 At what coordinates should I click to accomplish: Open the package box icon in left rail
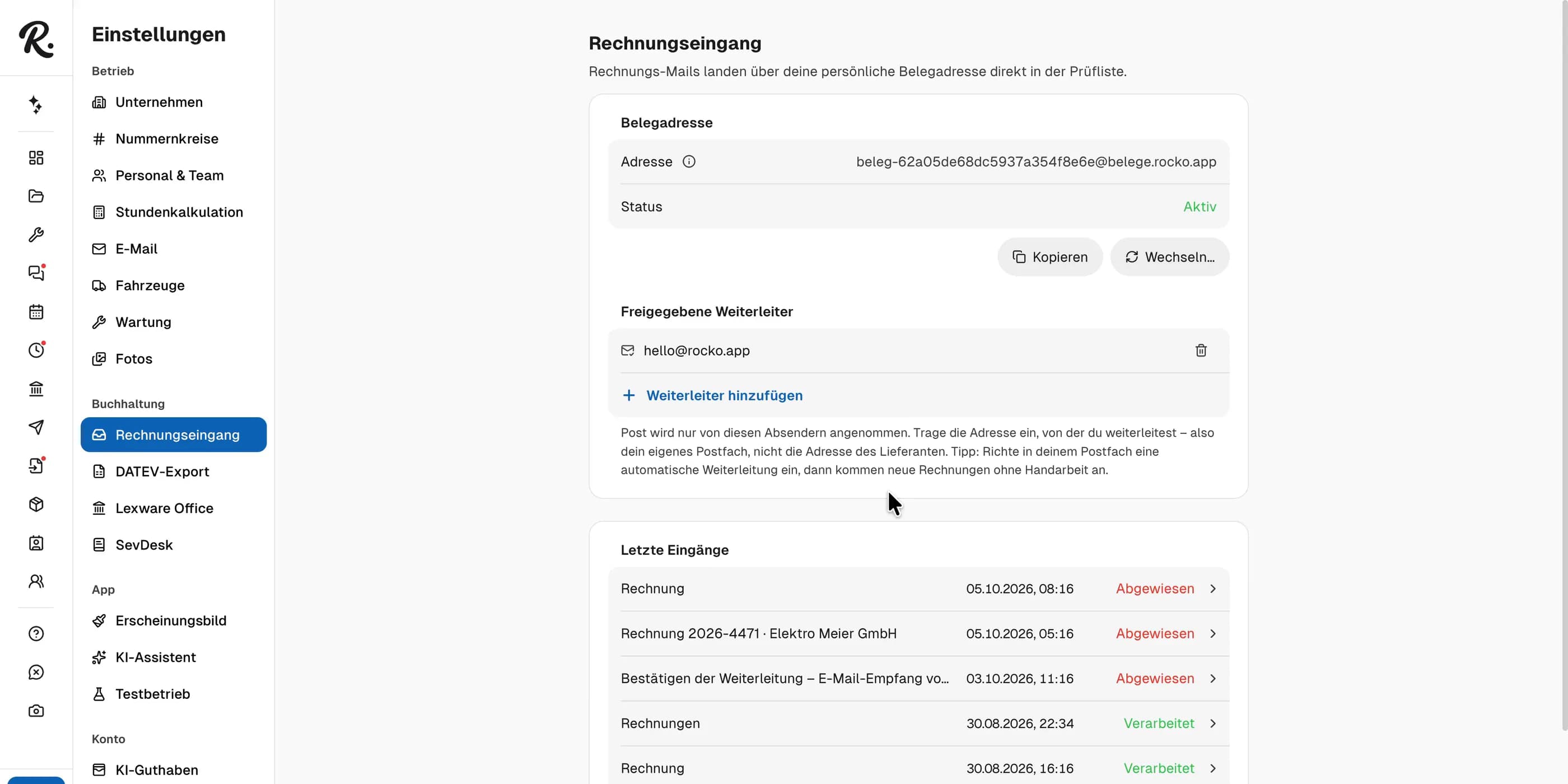(x=36, y=504)
